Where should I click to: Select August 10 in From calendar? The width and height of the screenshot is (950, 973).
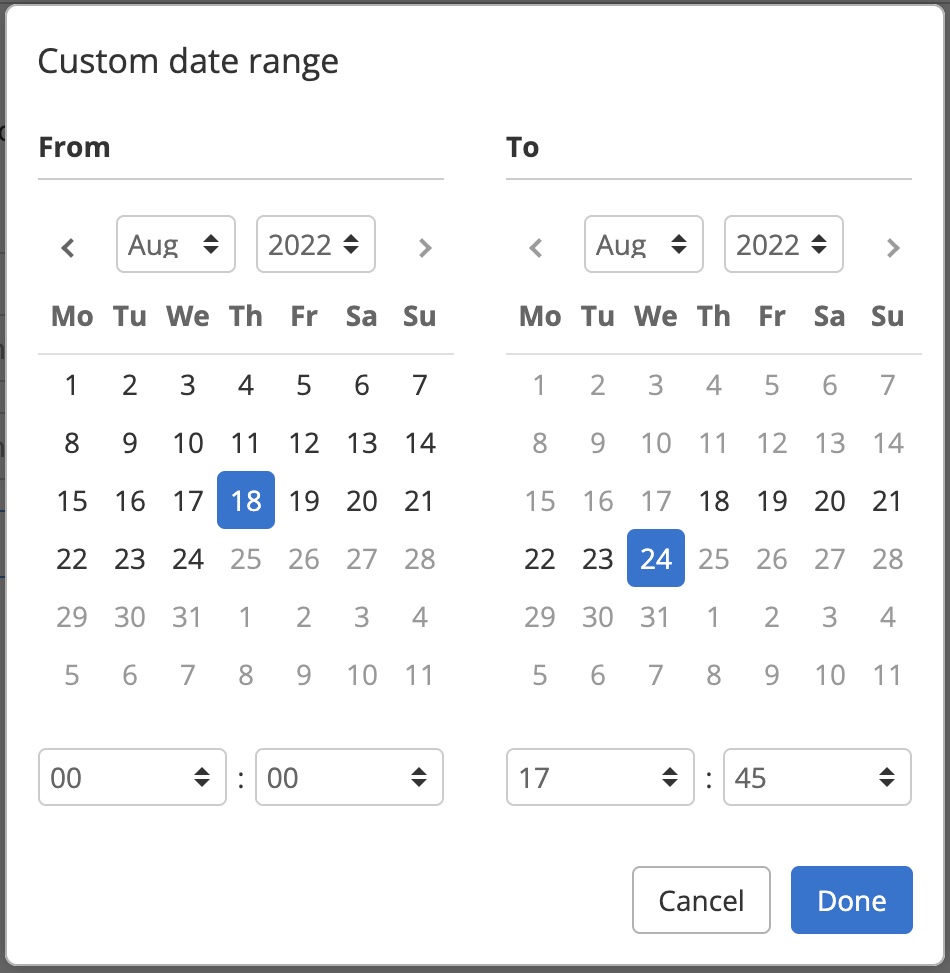[188, 443]
